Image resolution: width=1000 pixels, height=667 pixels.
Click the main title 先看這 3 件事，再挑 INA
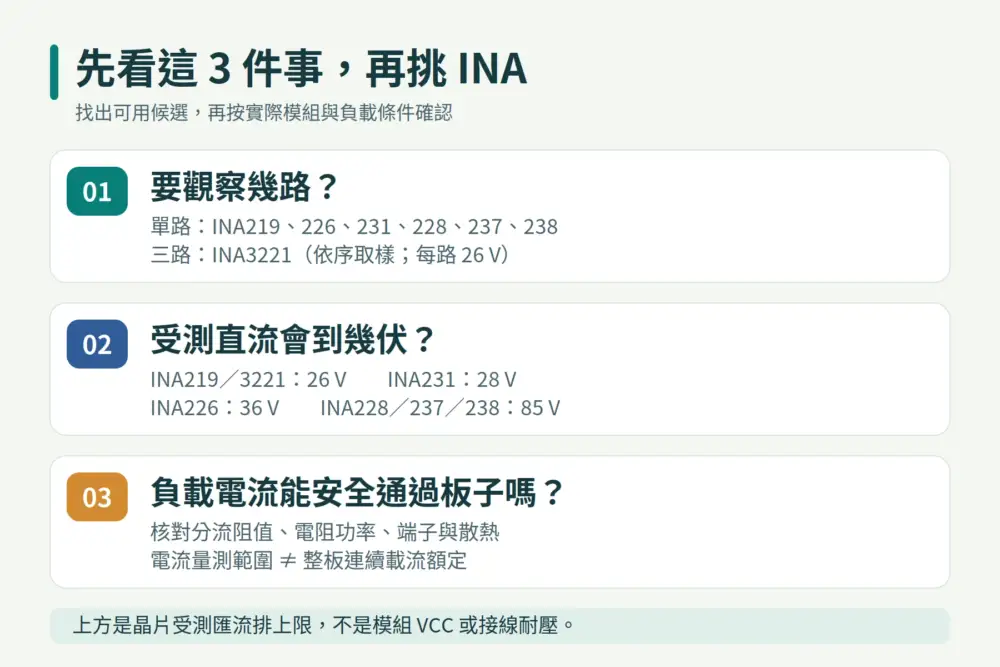[302, 68]
